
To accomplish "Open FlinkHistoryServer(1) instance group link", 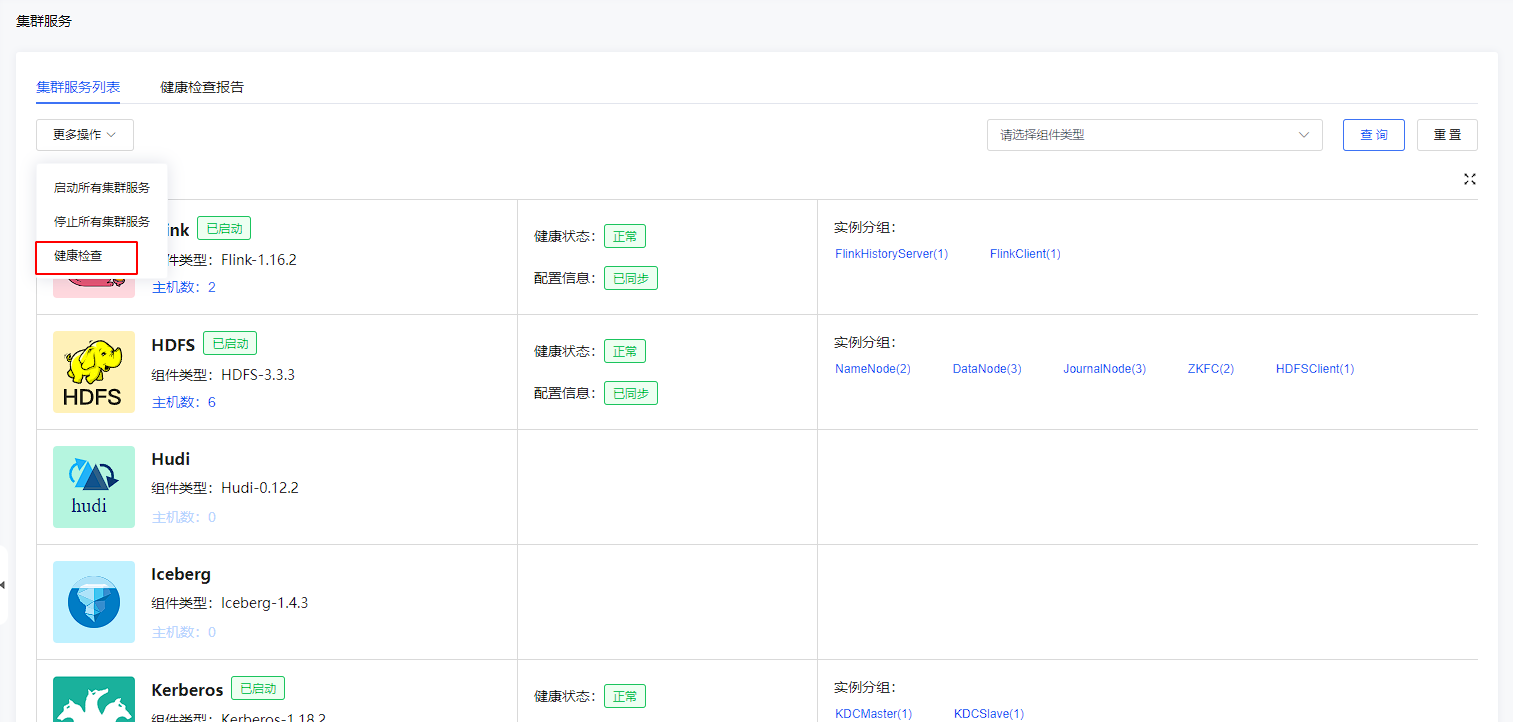I will (891, 254).
